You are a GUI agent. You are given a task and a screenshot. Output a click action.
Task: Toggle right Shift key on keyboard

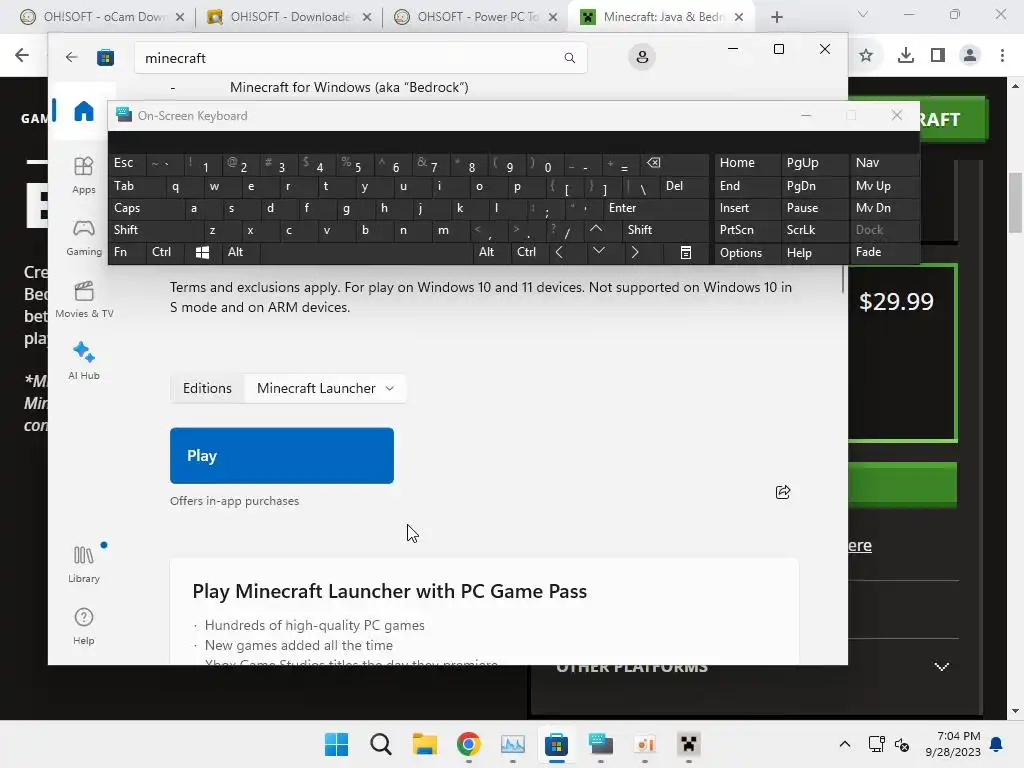665,230
